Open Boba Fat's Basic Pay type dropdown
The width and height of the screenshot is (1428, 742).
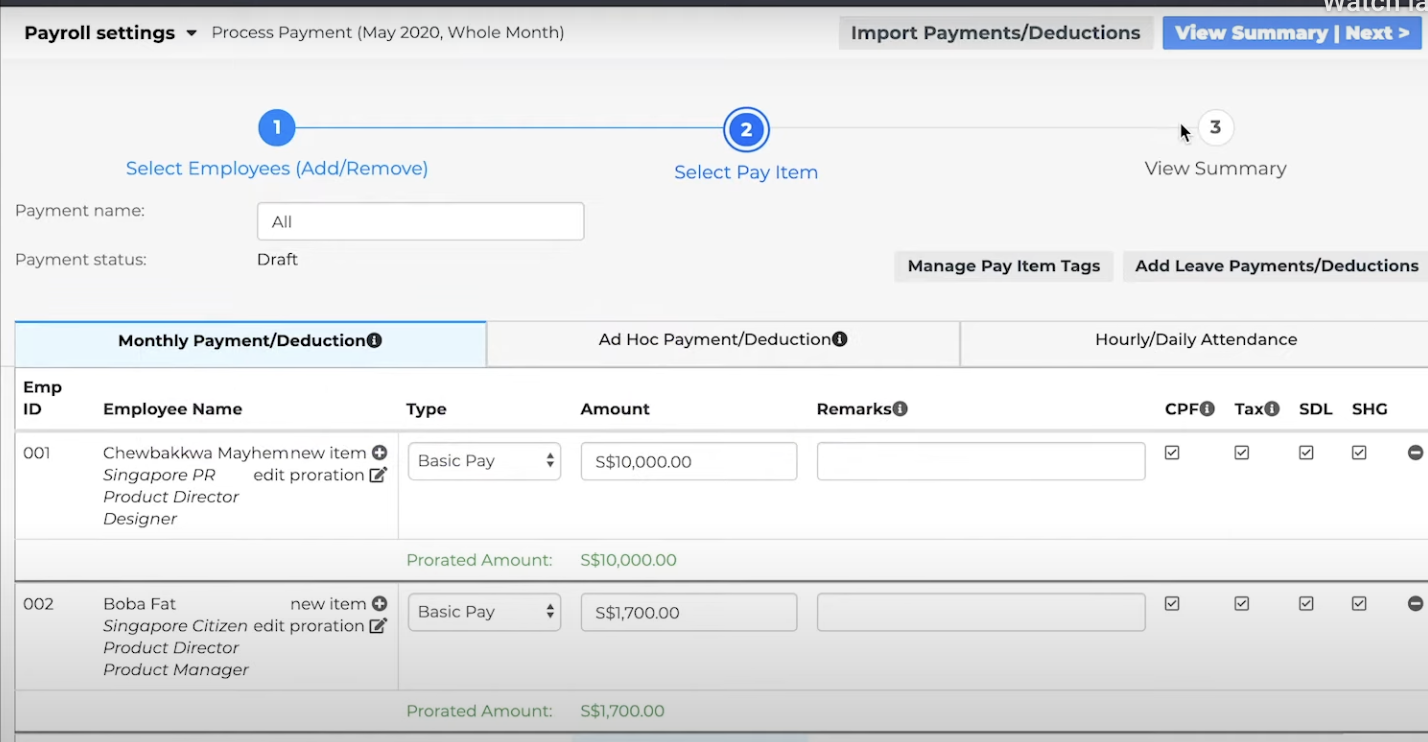484,611
